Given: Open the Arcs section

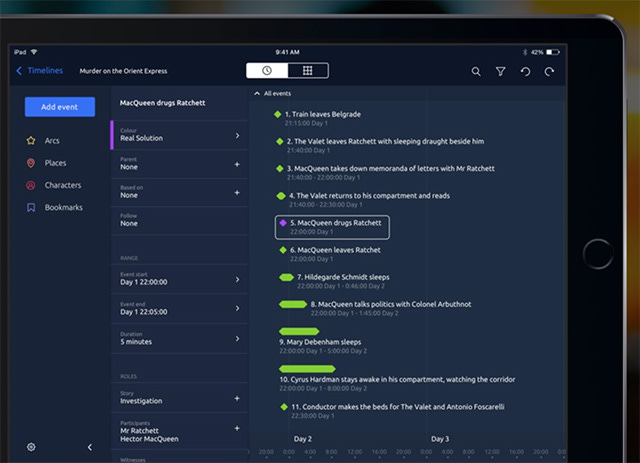Looking at the screenshot, I should (x=52, y=140).
